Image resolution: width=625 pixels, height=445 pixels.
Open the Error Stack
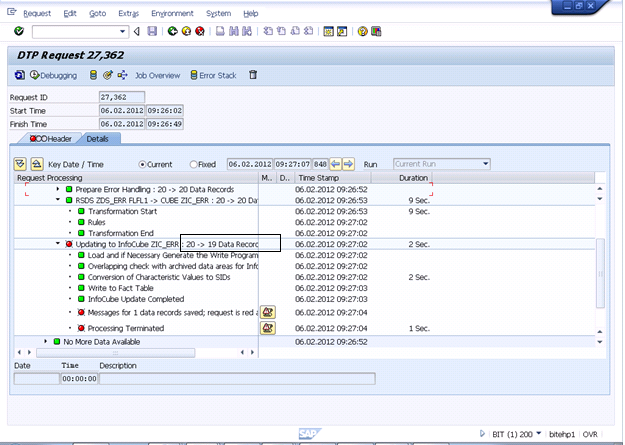pos(213,75)
